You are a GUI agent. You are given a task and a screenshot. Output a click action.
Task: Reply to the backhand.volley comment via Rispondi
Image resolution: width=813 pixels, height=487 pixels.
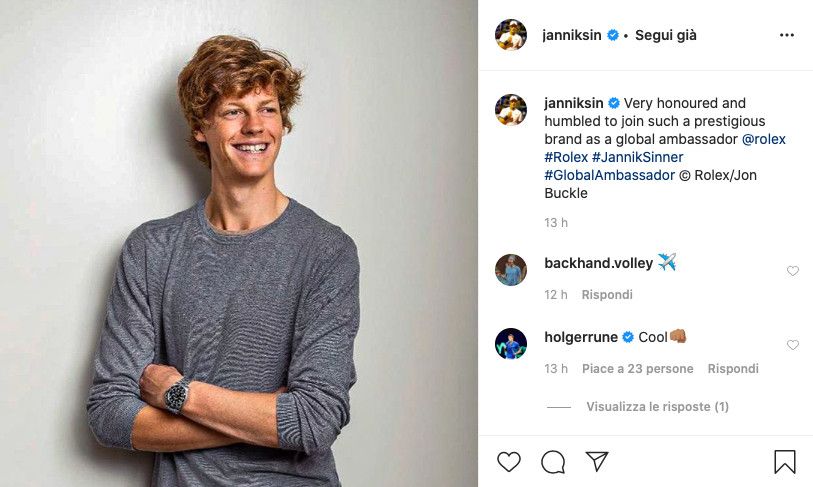coord(607,295)
